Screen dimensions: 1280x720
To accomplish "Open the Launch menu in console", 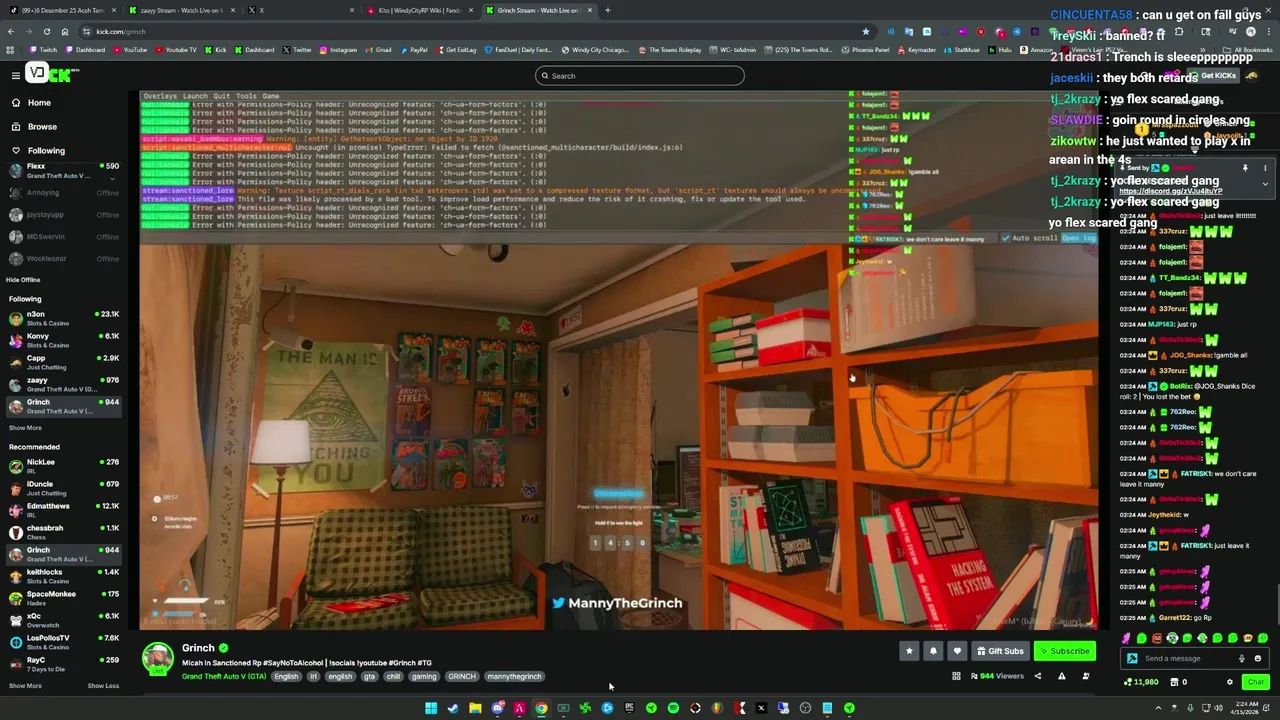I will click(195, 96).
